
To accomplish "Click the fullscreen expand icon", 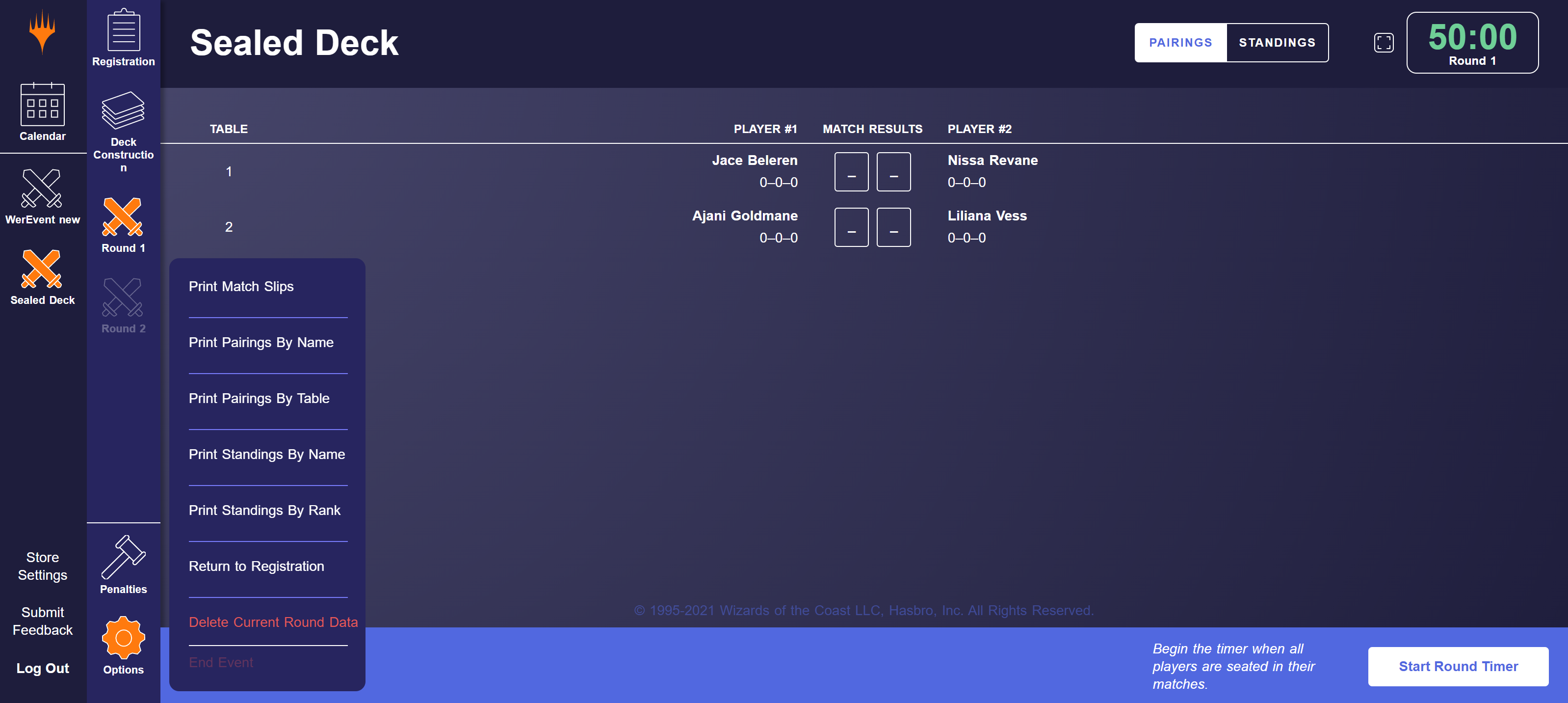I will [1384, 43].
